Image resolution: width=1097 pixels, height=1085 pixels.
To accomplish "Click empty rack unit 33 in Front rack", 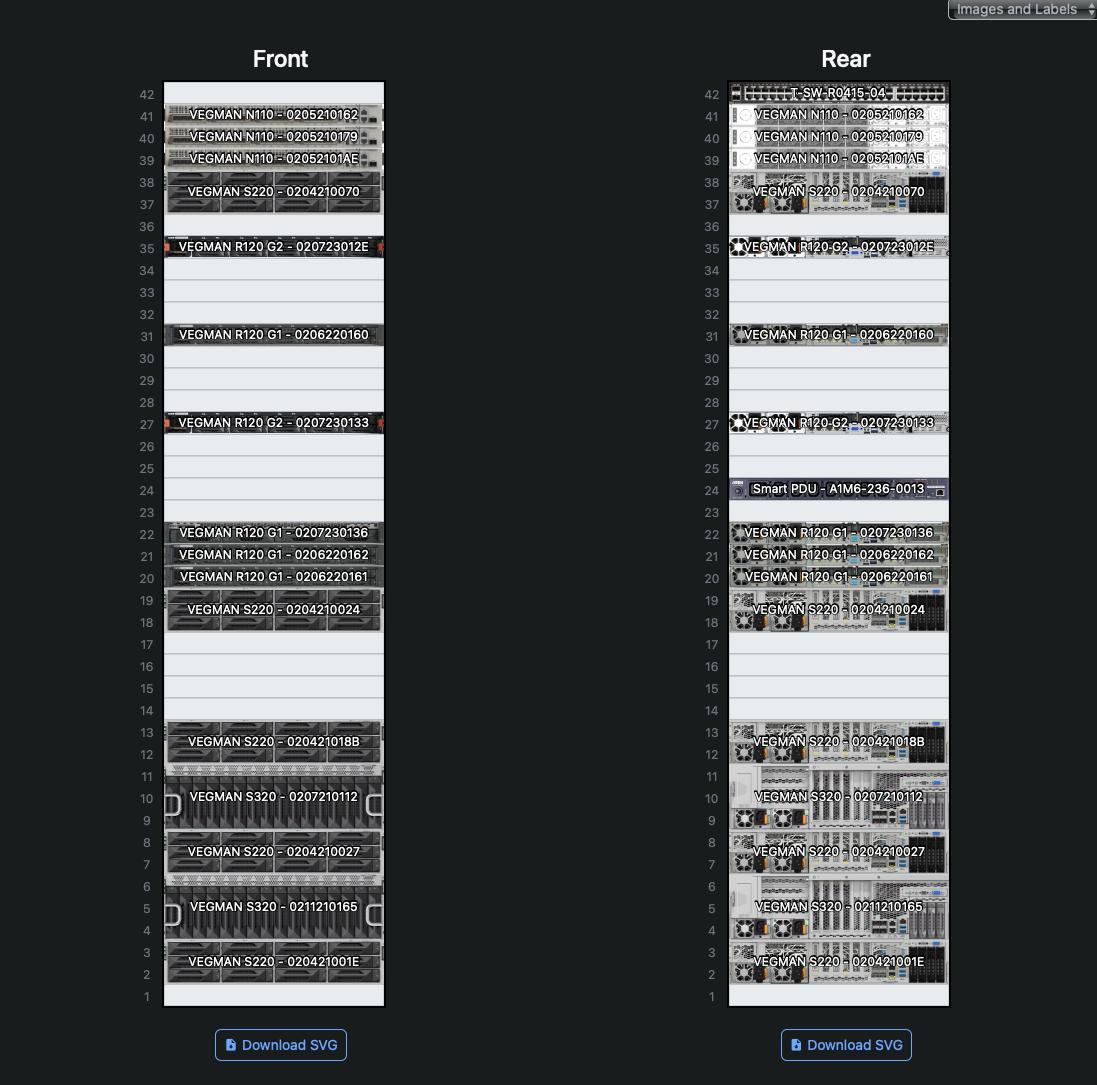I will click(x=273, y=292).
